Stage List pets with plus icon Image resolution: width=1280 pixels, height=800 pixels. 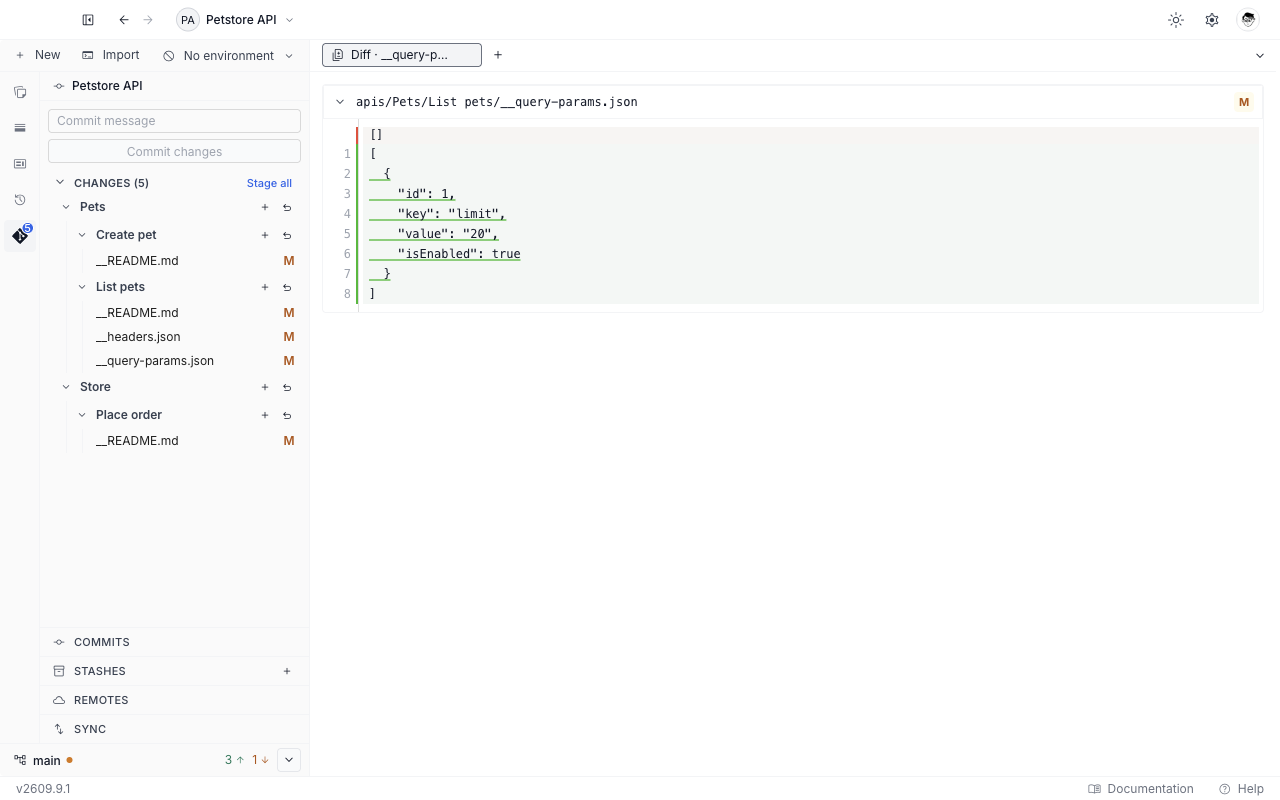coord(265,287)
